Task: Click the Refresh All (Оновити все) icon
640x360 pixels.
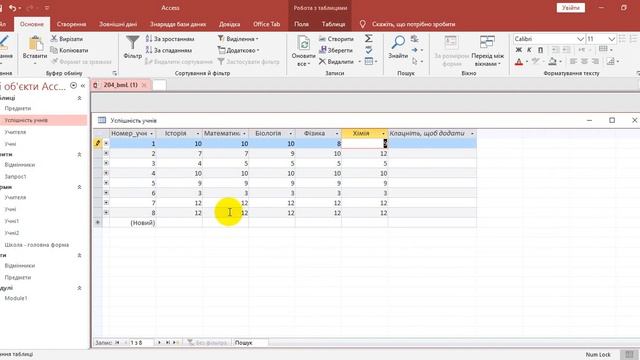Action: [303, 43]
